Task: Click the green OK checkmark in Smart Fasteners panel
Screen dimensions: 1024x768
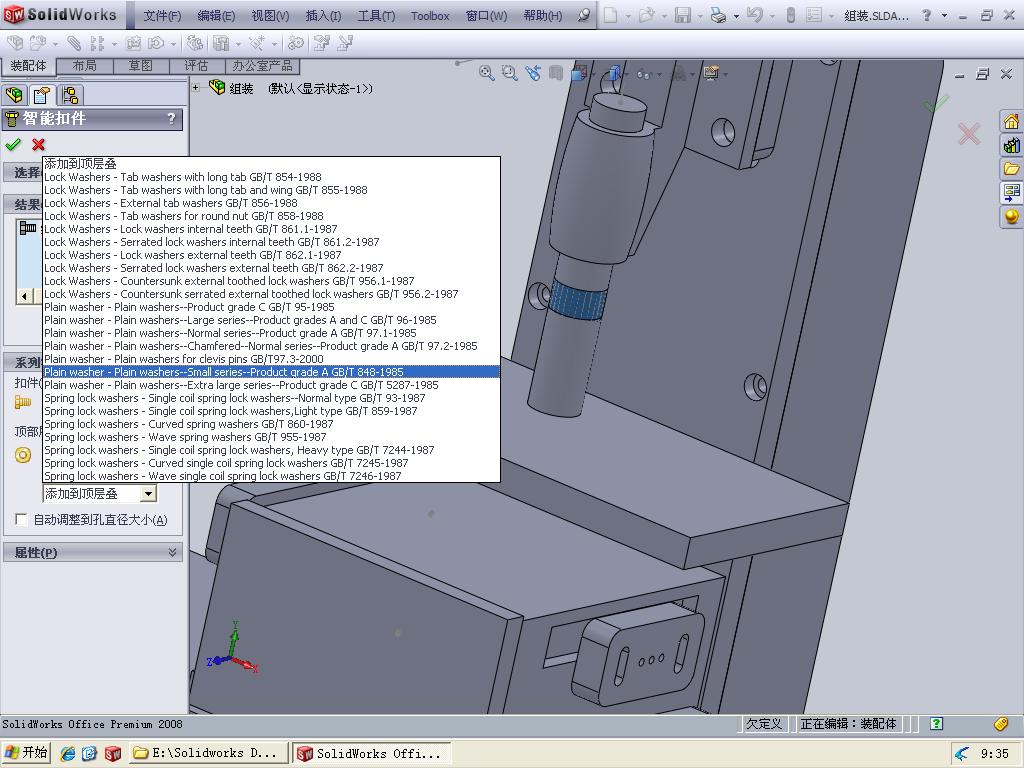Action: coord(12,144)
